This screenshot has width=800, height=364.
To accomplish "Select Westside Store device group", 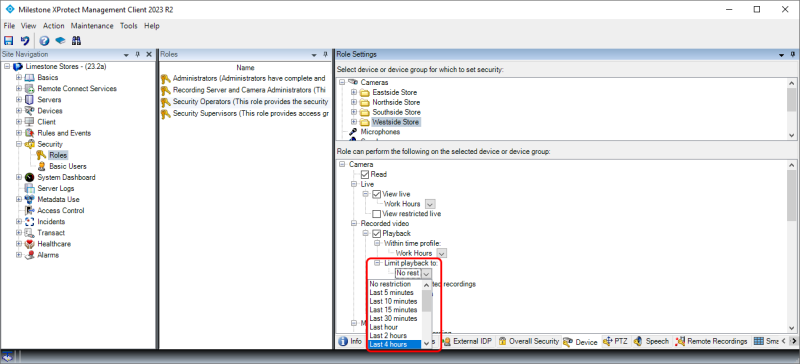I will coord(395,123).
